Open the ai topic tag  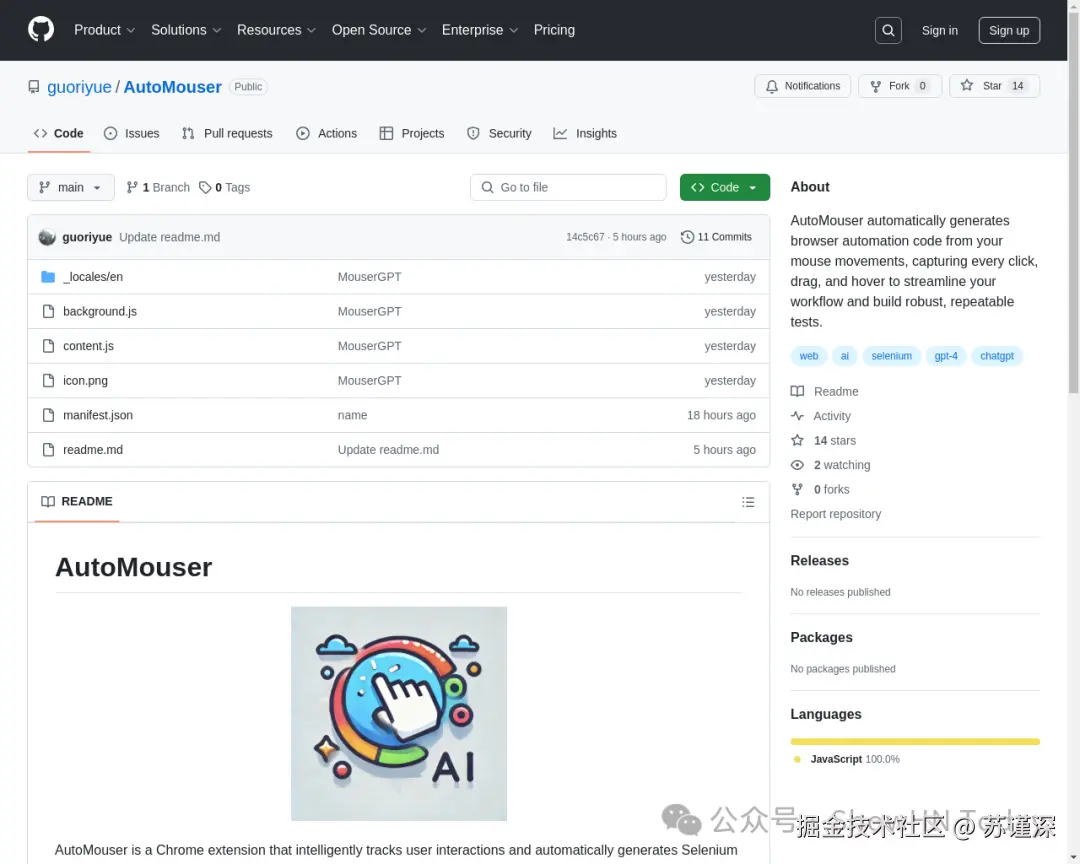[844, 356]
